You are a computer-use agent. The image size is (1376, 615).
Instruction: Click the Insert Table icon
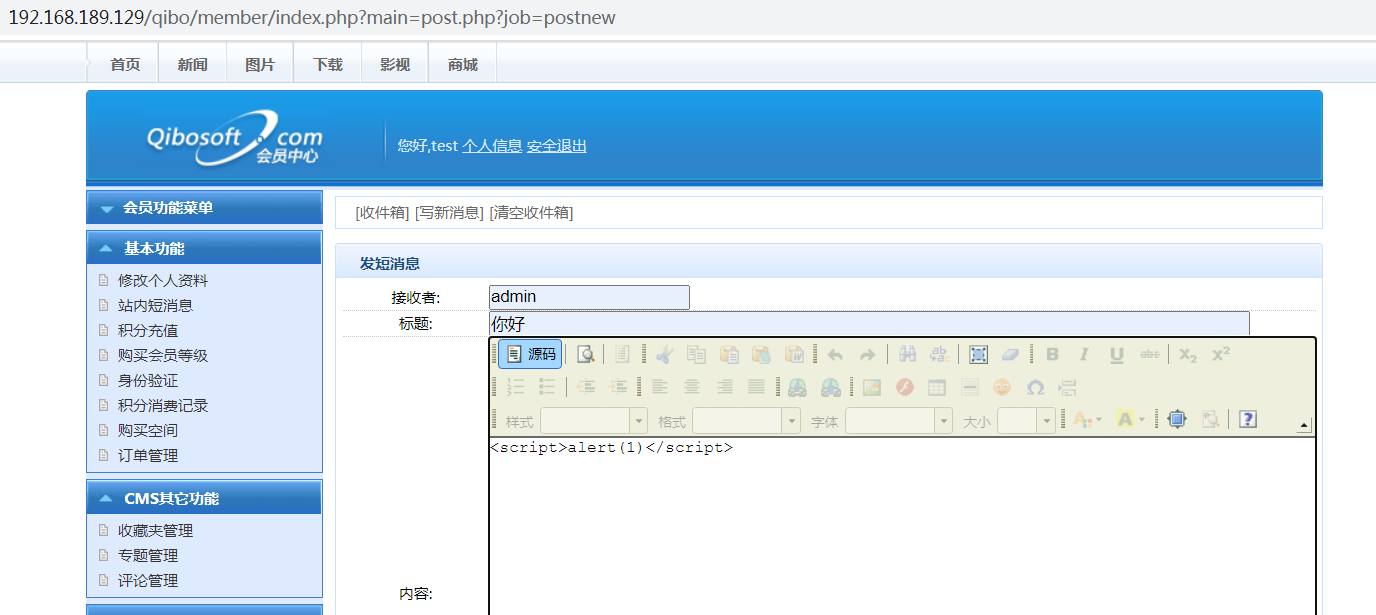(x=937, y=387)
